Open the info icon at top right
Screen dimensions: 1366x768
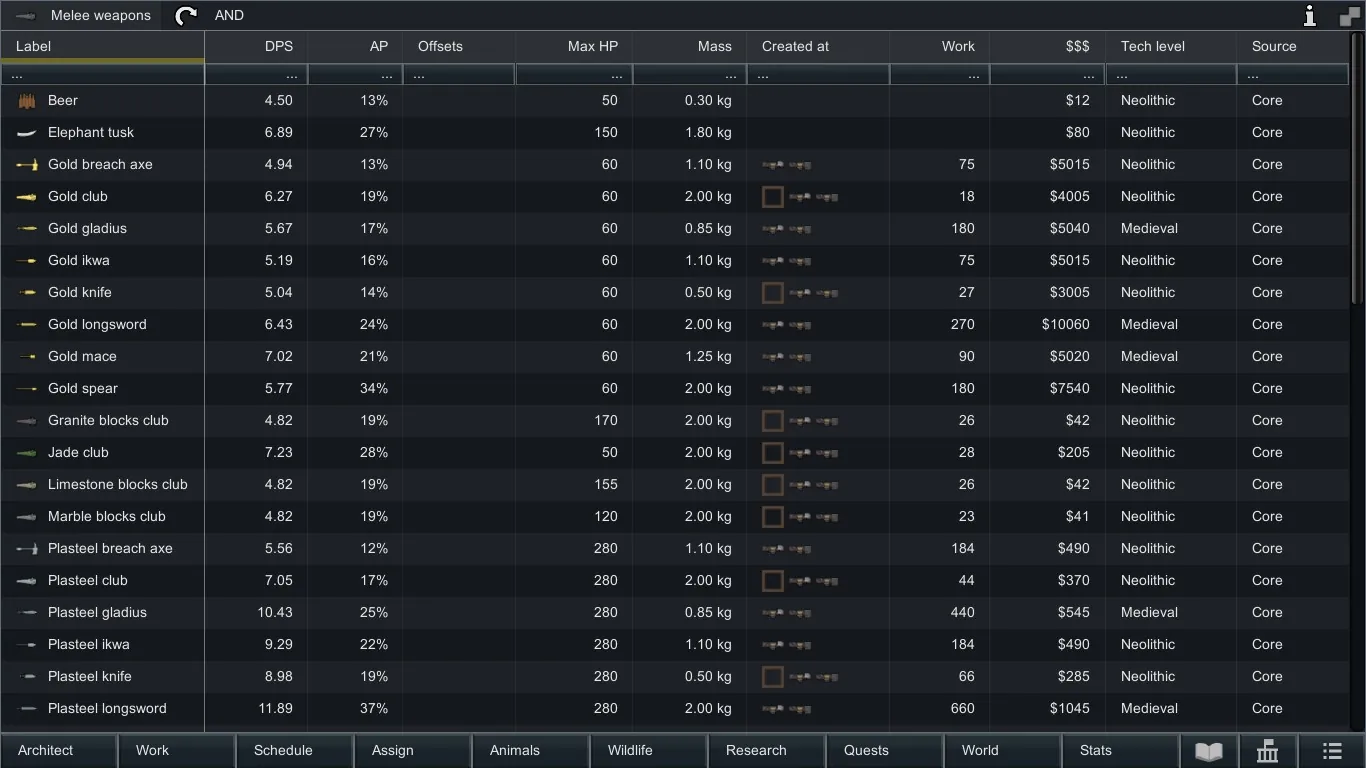click(1309, 16)
